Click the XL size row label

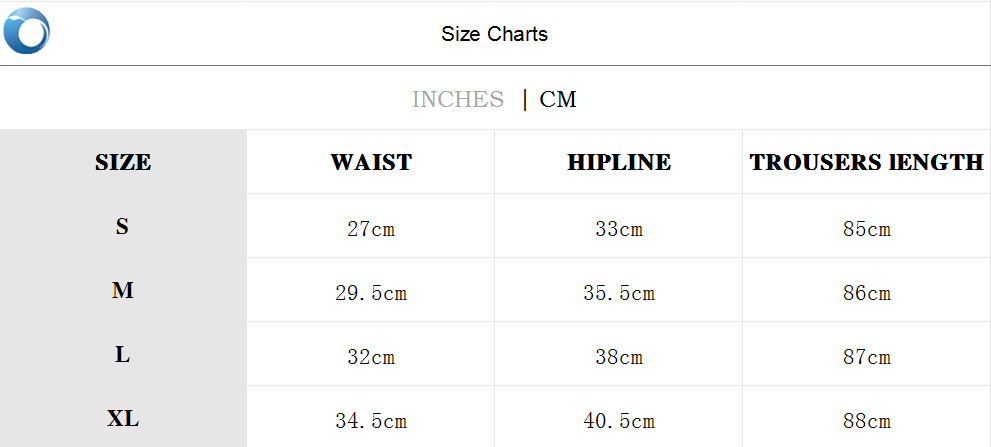123,419
